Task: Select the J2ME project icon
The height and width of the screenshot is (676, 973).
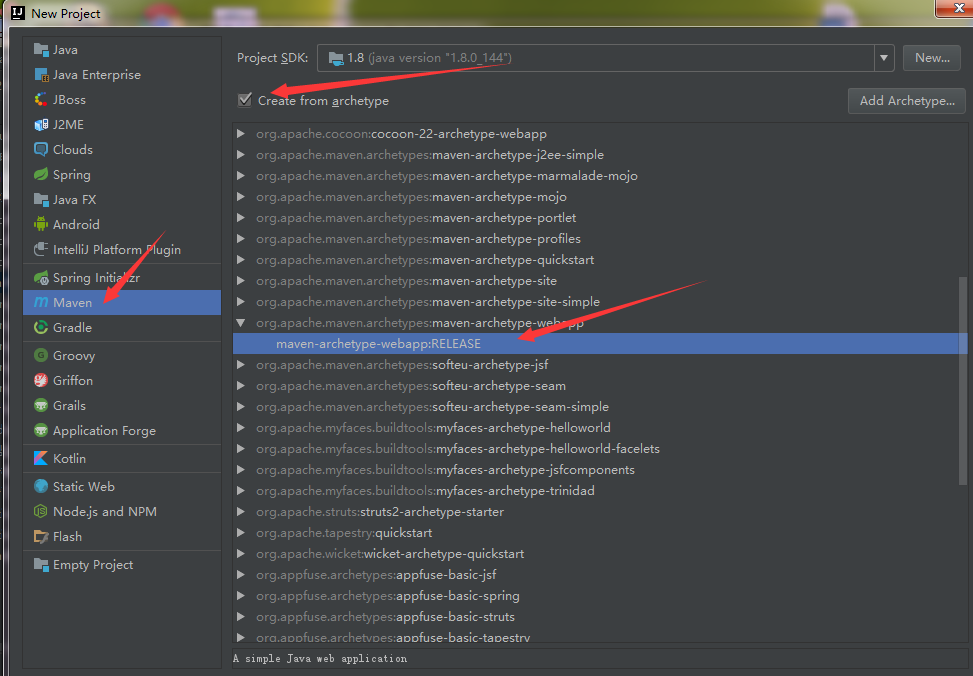Action: pos(41,125)
